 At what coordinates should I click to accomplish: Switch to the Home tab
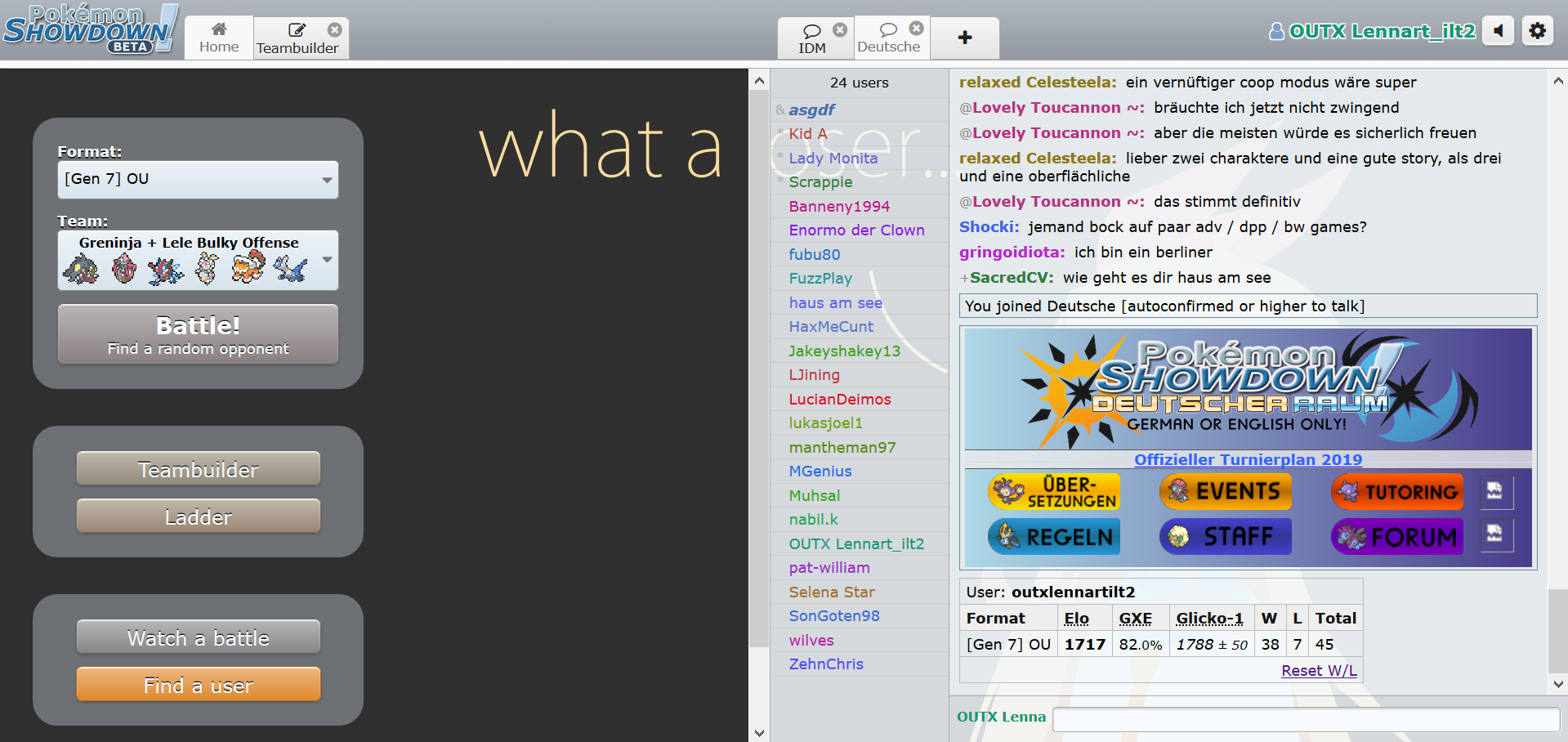pyautogui.click(x=219, y=38)
